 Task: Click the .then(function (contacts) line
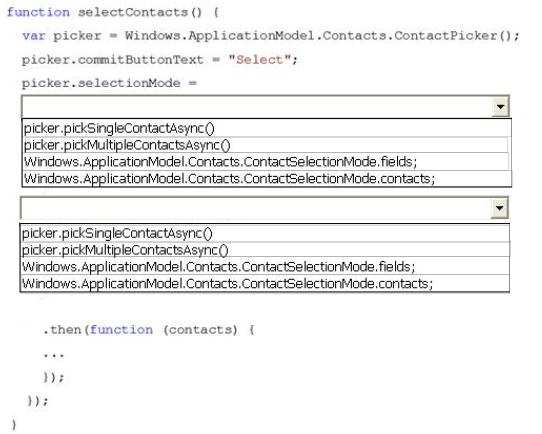click(x=149, y=330)
